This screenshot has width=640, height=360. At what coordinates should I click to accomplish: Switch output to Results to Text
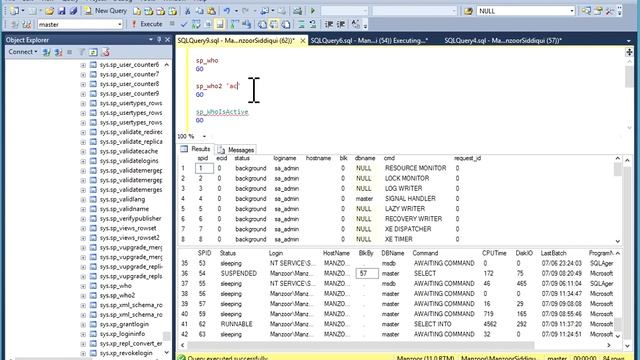pyautogui.click(x=262, y=24)
